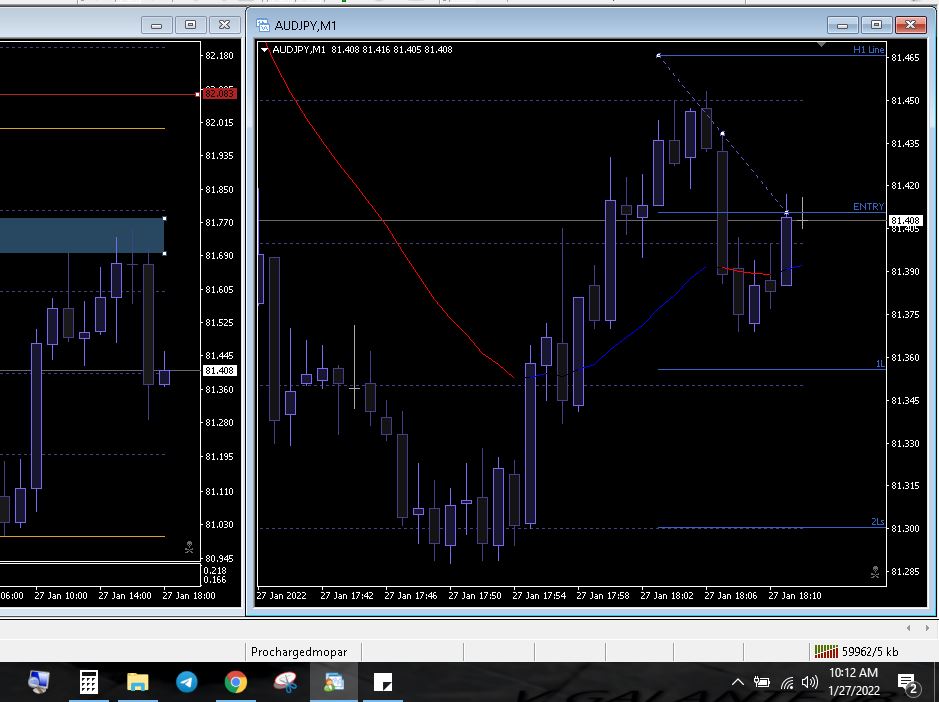Viewport: 939px width, 702px height.
Task: Click the left scroll arrow above status bar
Action: point(908,628)
